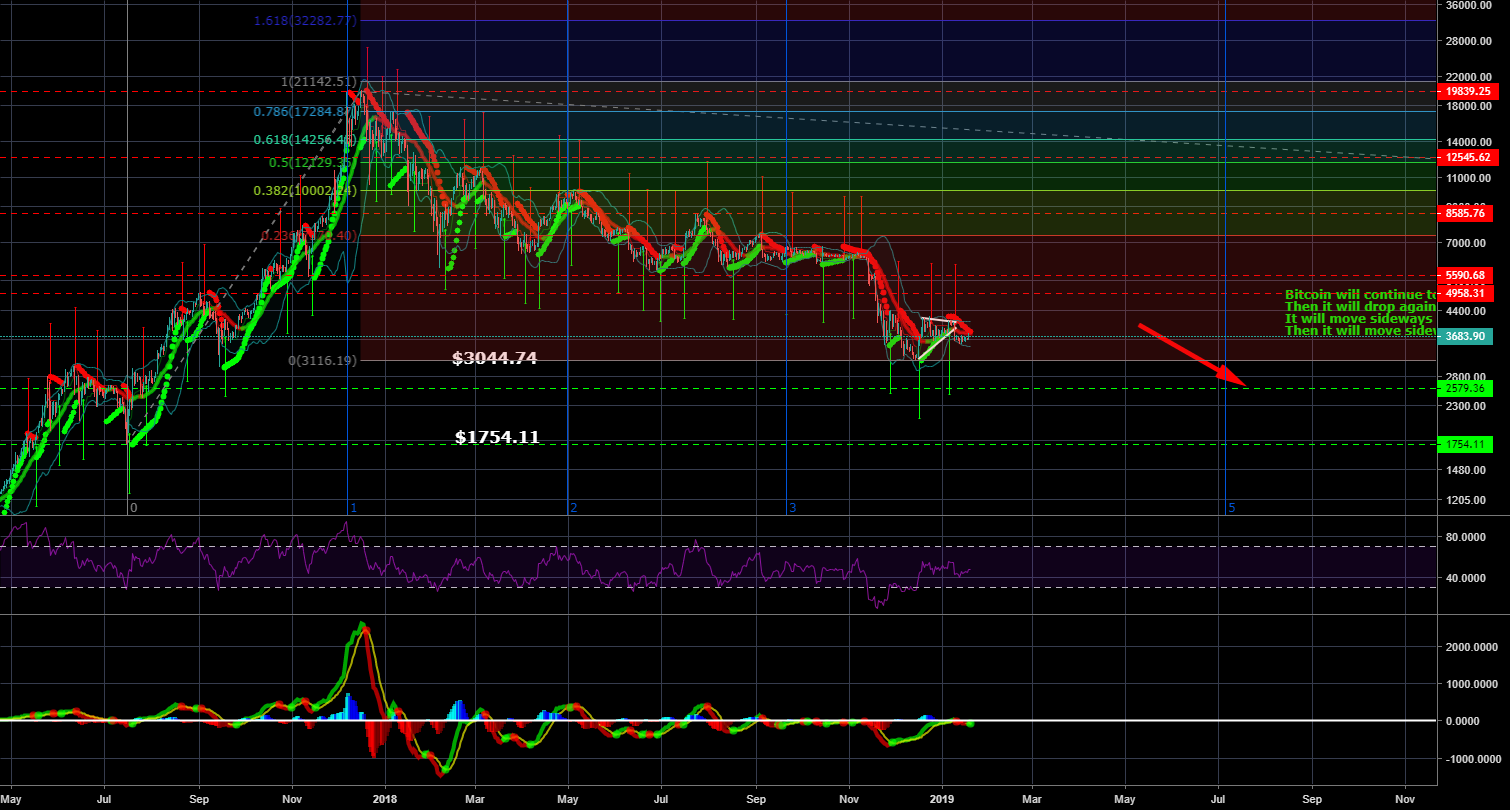Click the green 1754.11 price label
The image size is (1510, 810).
coord(1464,444)
